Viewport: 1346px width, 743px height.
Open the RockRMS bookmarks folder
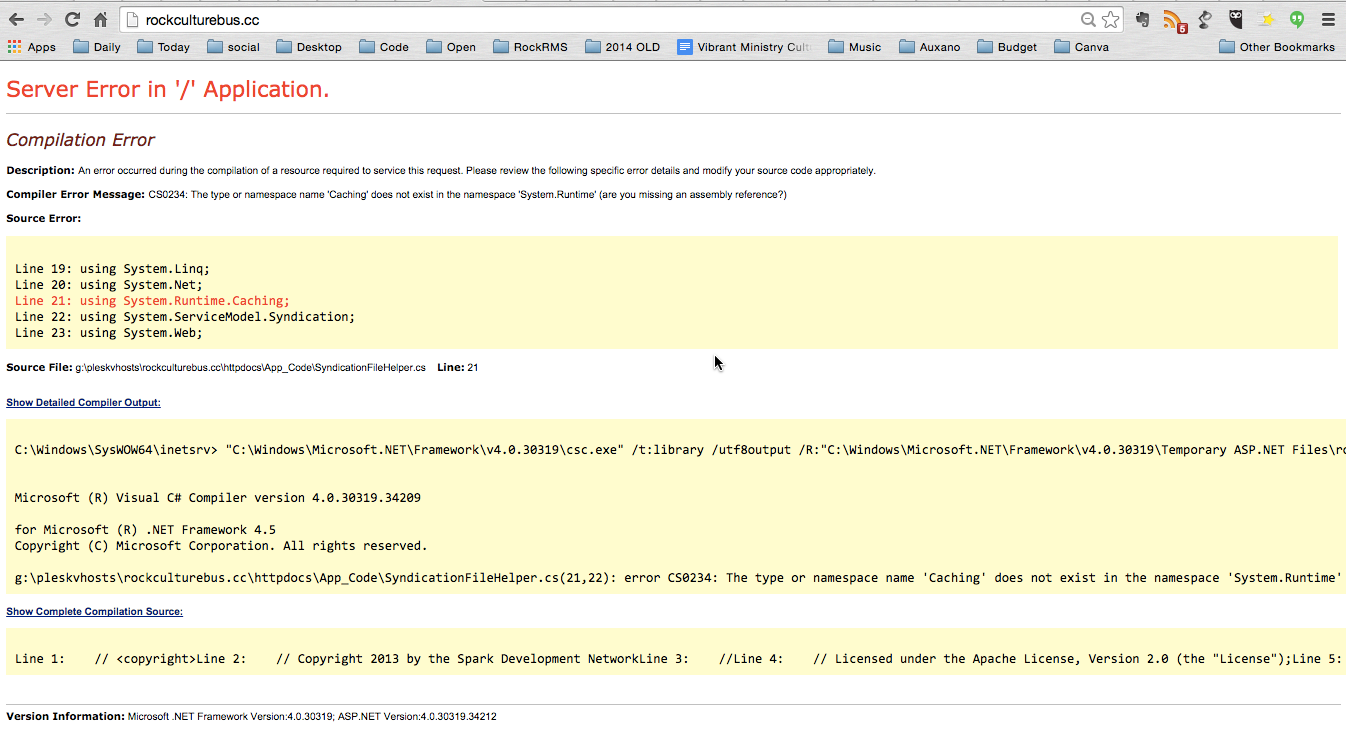[529, 47]
